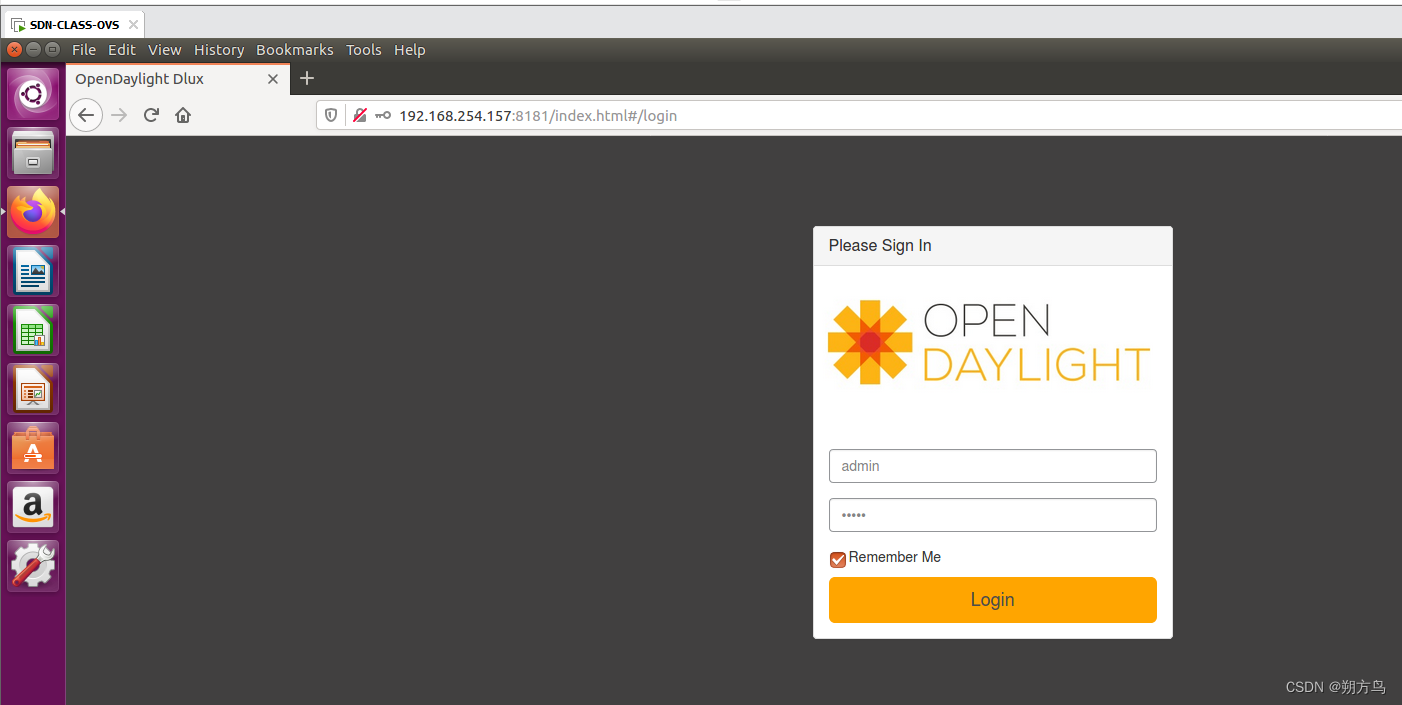Open the Help menu

tap(410, 50)
